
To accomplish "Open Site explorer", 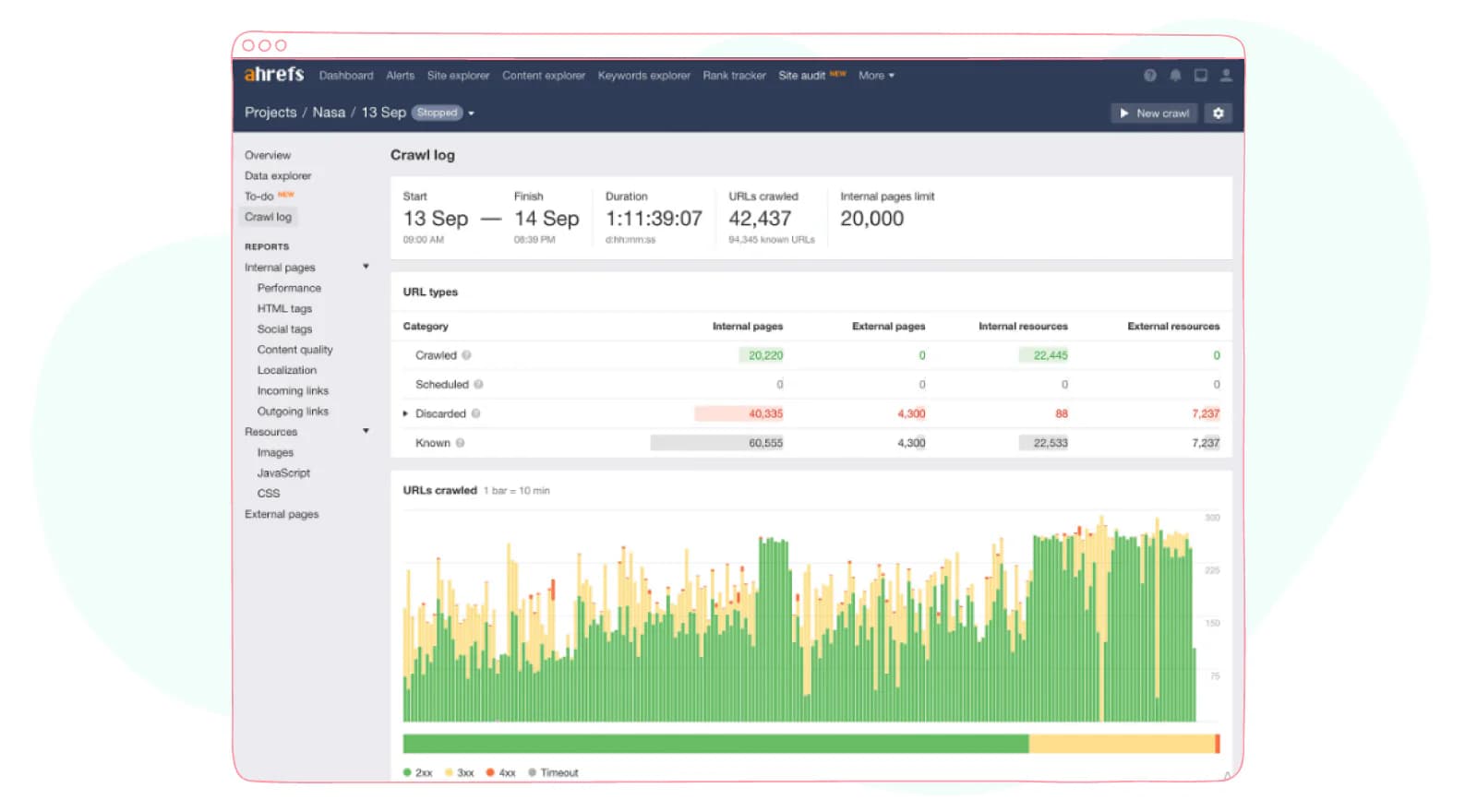I will (x=458, y=76).
